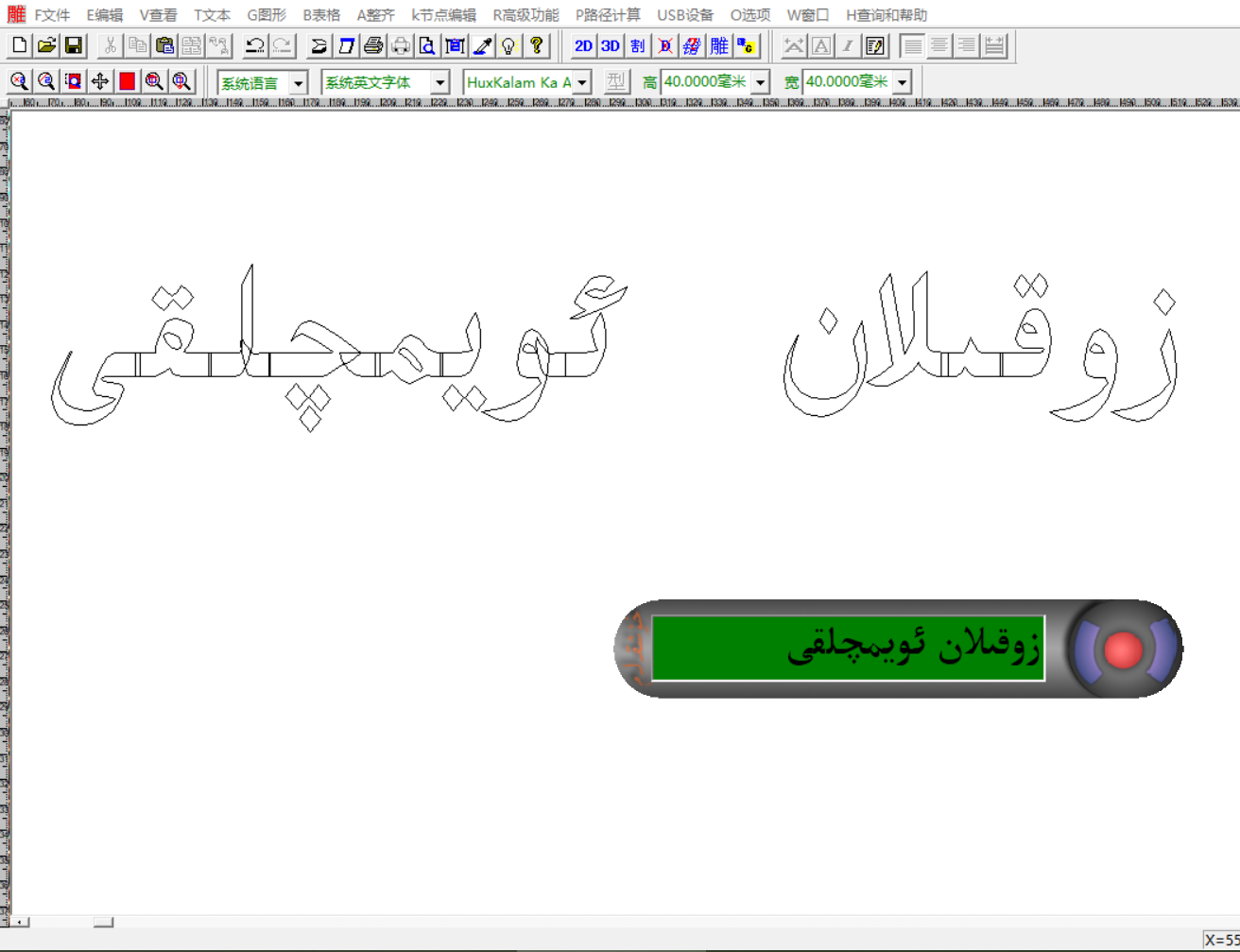Click the outlined Uyghur word on right
The width and height of the screenshot is (1240, 952).
coord(980,348)
